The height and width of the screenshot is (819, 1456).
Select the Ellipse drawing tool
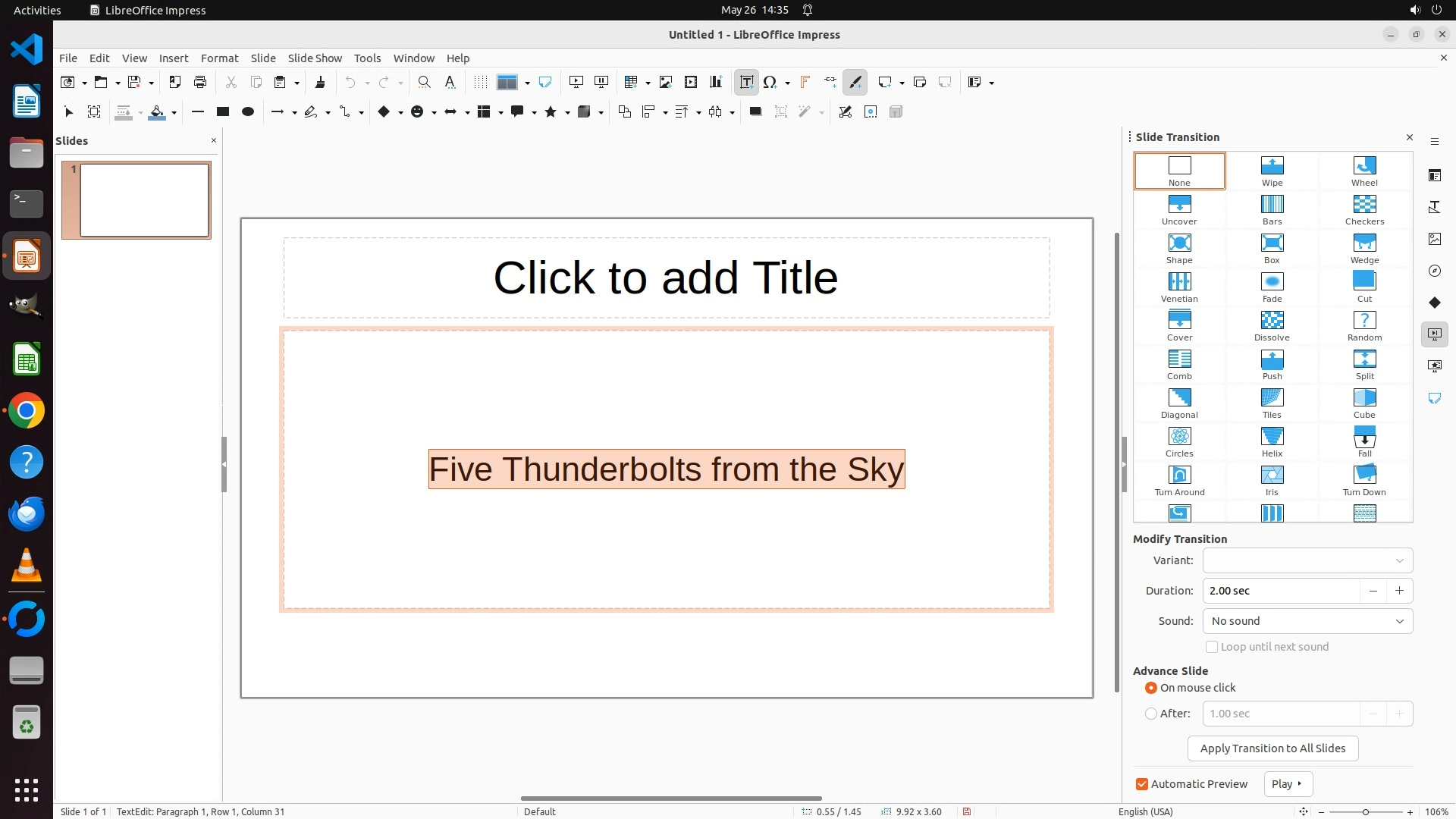(247, 111)
